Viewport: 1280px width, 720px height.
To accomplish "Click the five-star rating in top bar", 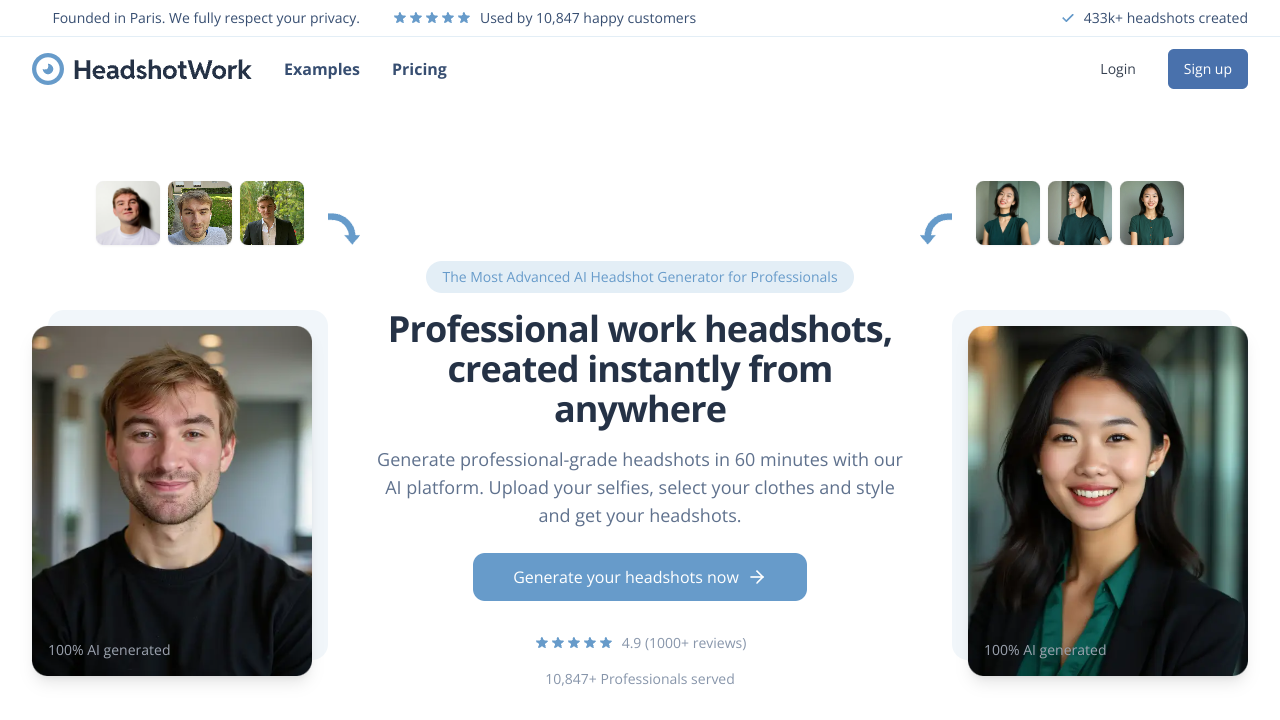I will pyautogui.click(x=432, y=18).
